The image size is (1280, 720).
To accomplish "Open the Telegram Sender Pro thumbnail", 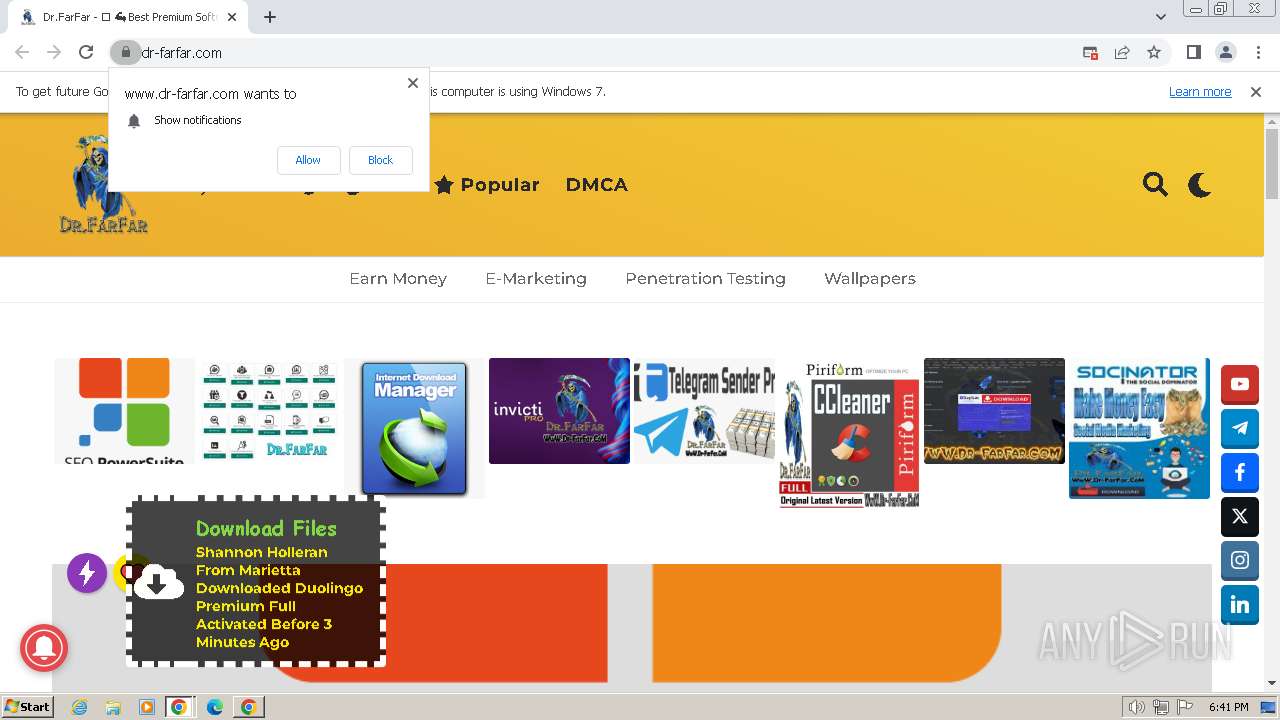I will 704,411.
